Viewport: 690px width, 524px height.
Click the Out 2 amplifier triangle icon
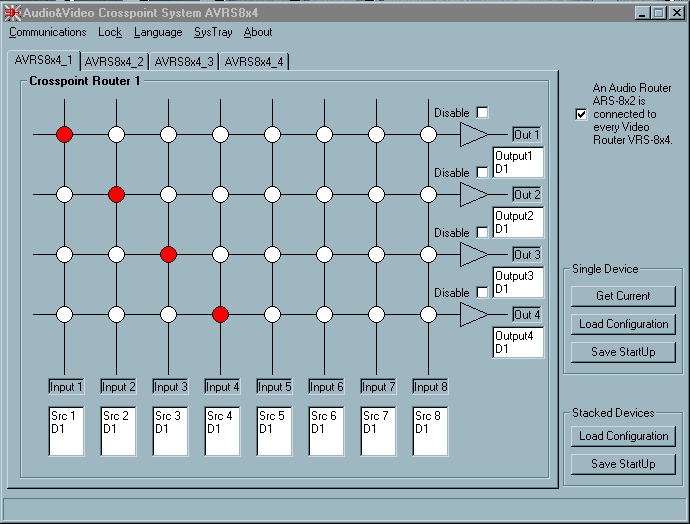pyautogui.click(x=473, y=194)
